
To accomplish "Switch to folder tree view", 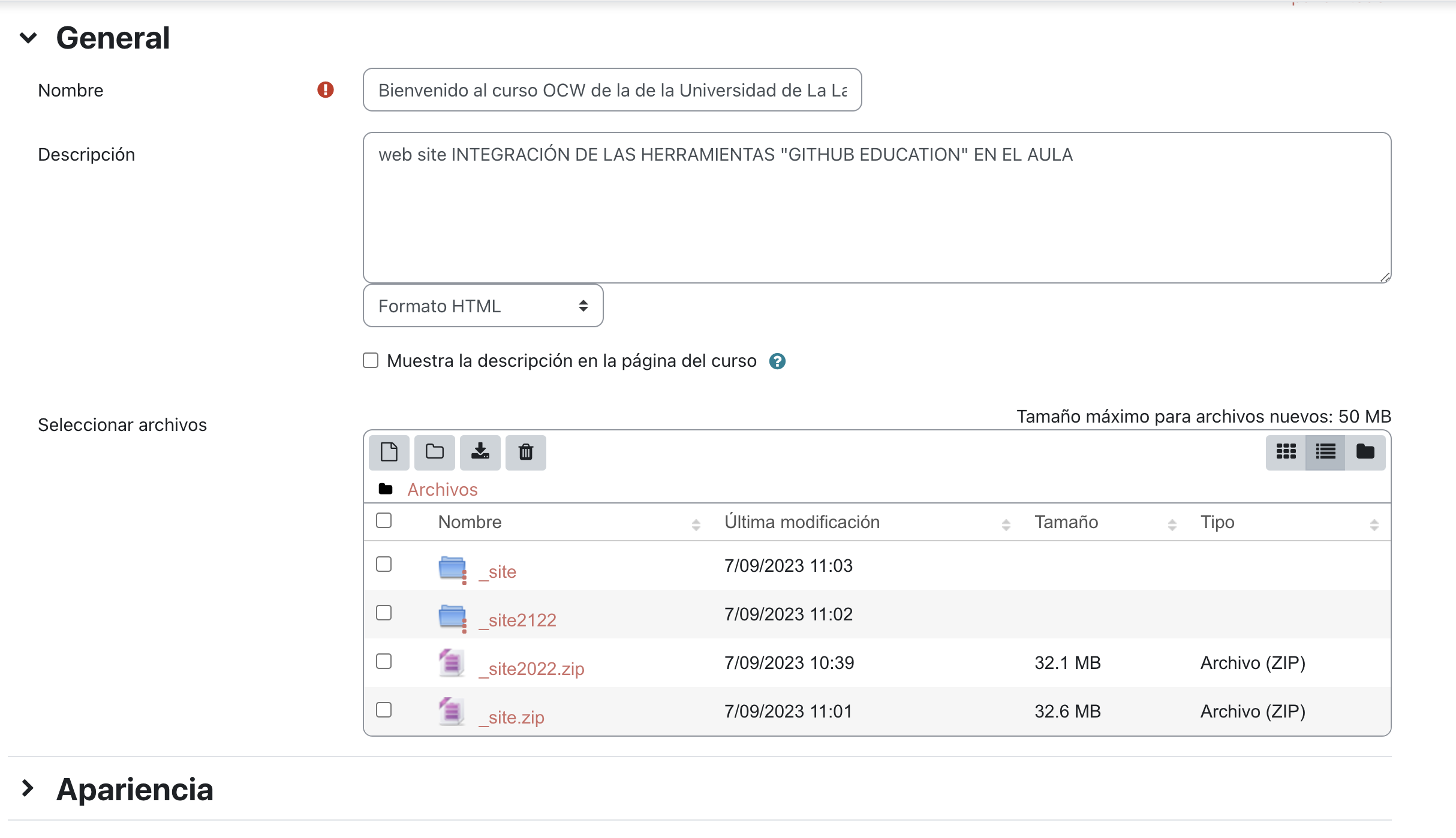I will [x=1365, y=452].
